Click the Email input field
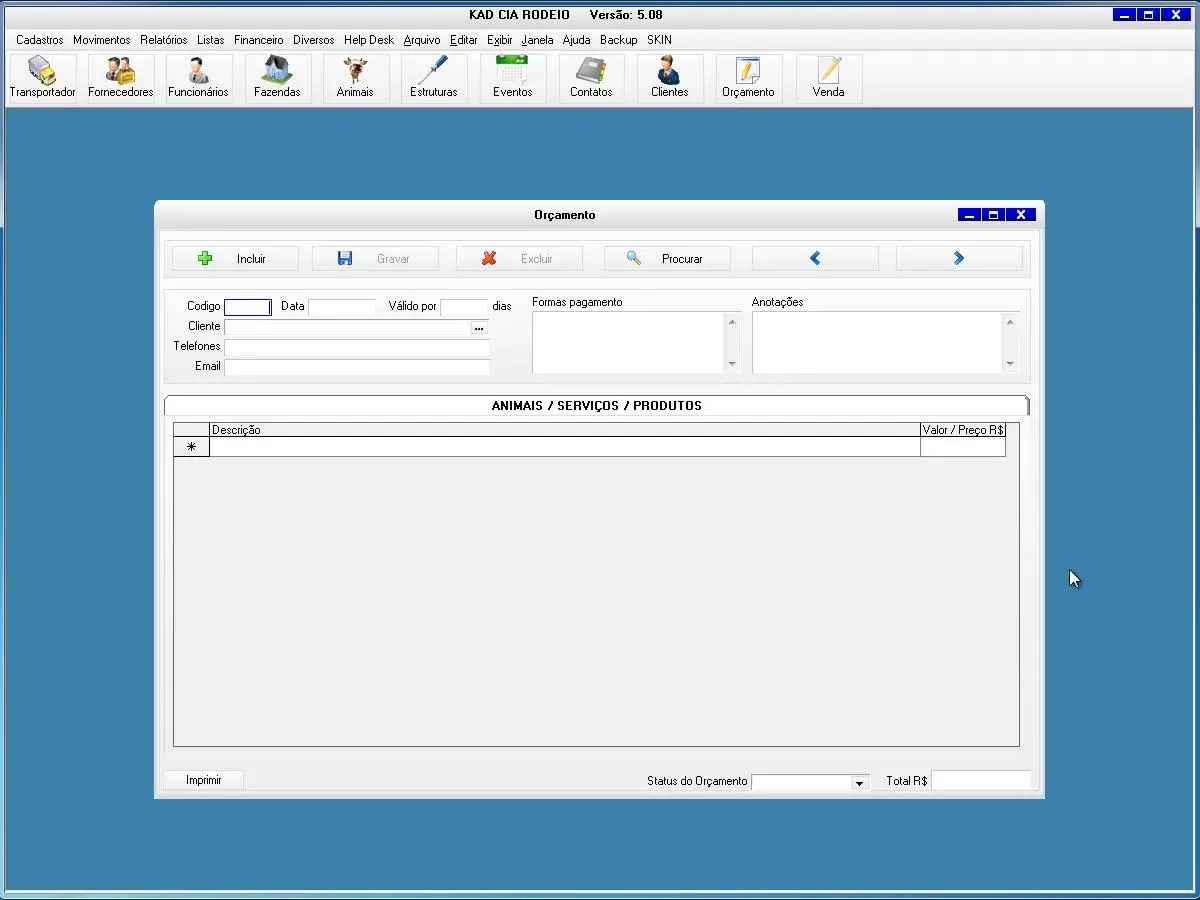Image resolution: width=1200 pixels, height=900 pixels. tap(357, 367)
